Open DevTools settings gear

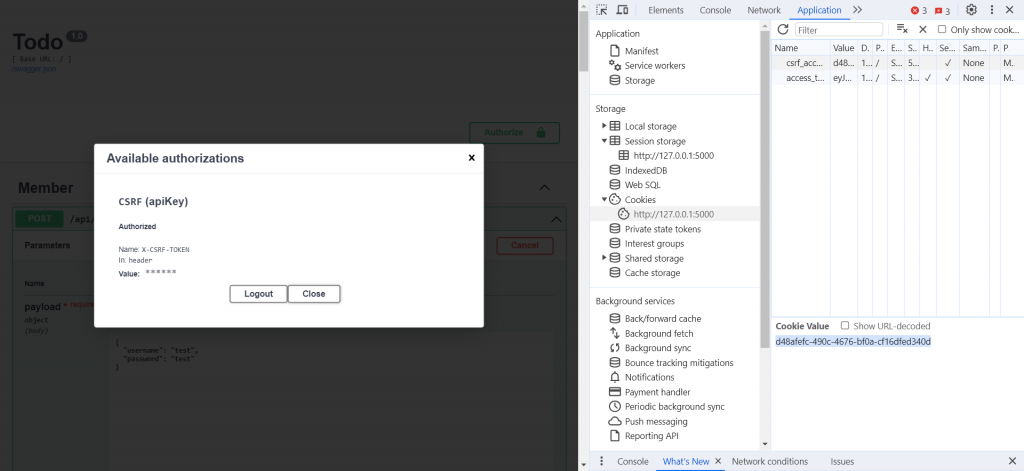[971, 10]
